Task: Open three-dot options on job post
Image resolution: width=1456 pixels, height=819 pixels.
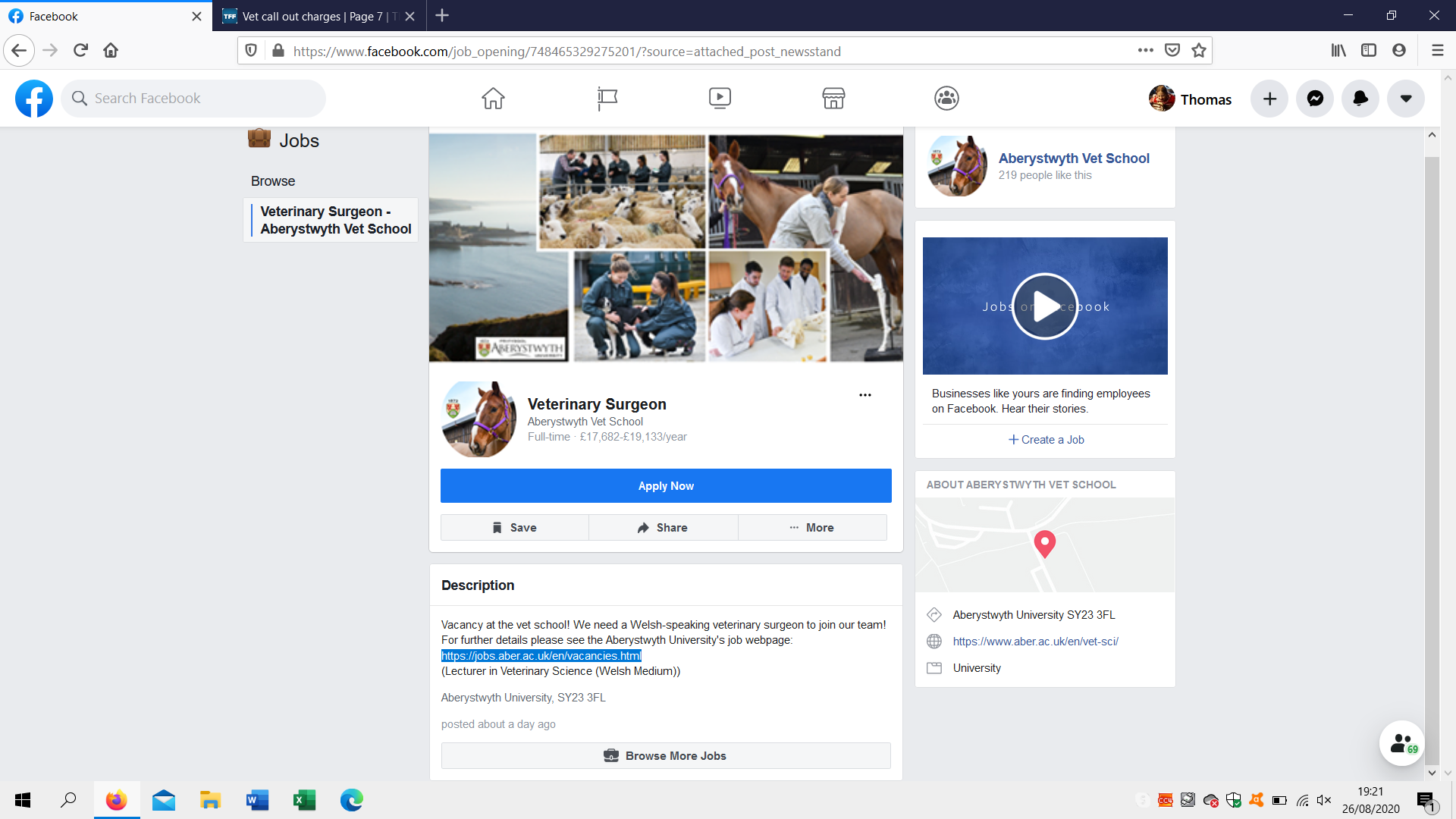Action: pyautogui.click(x=865, y=395)
